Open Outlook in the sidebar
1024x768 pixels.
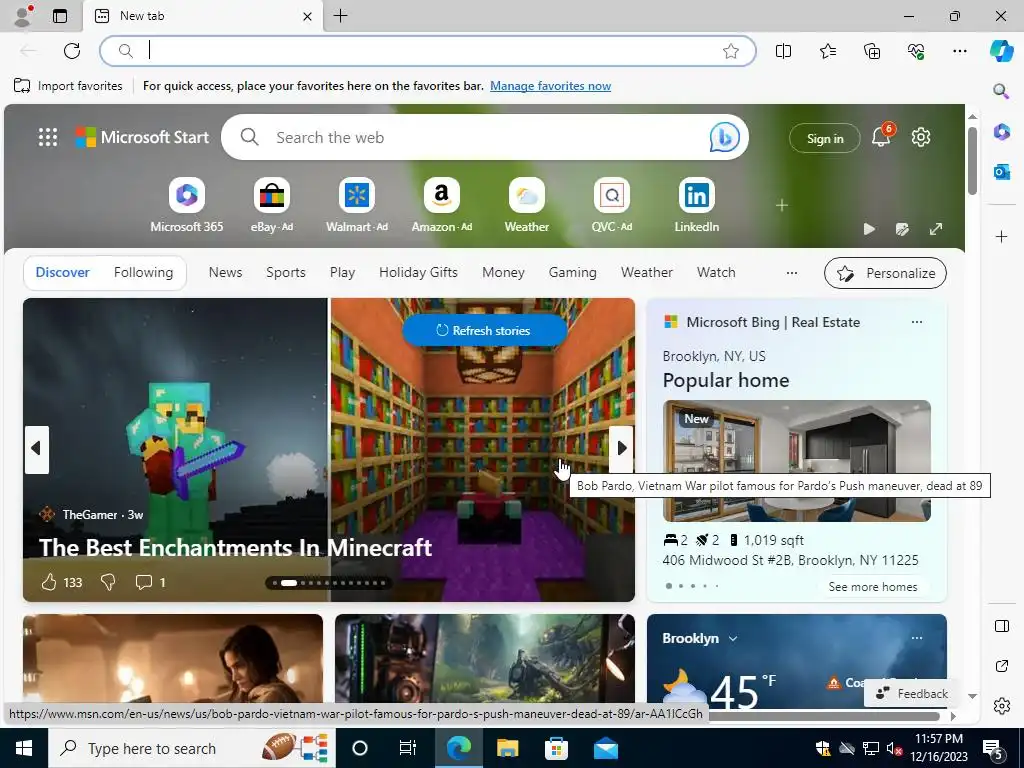point(1001,172)
